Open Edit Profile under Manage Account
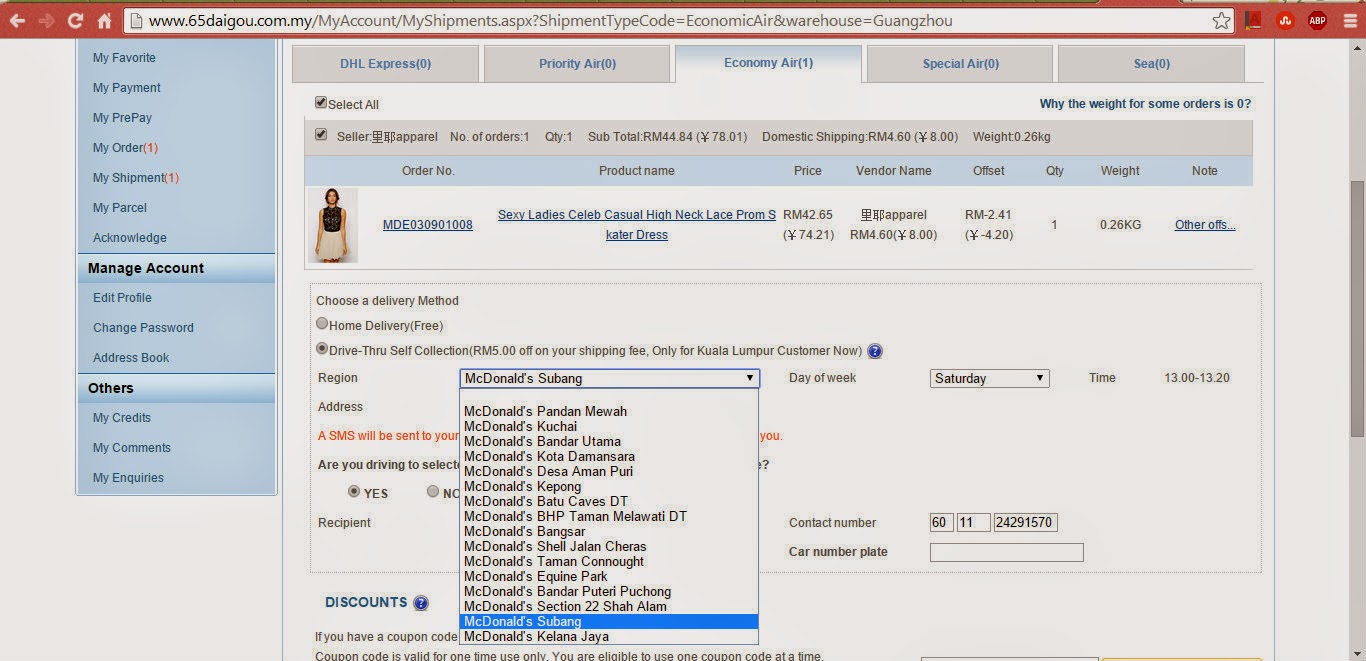 point(122,298)
